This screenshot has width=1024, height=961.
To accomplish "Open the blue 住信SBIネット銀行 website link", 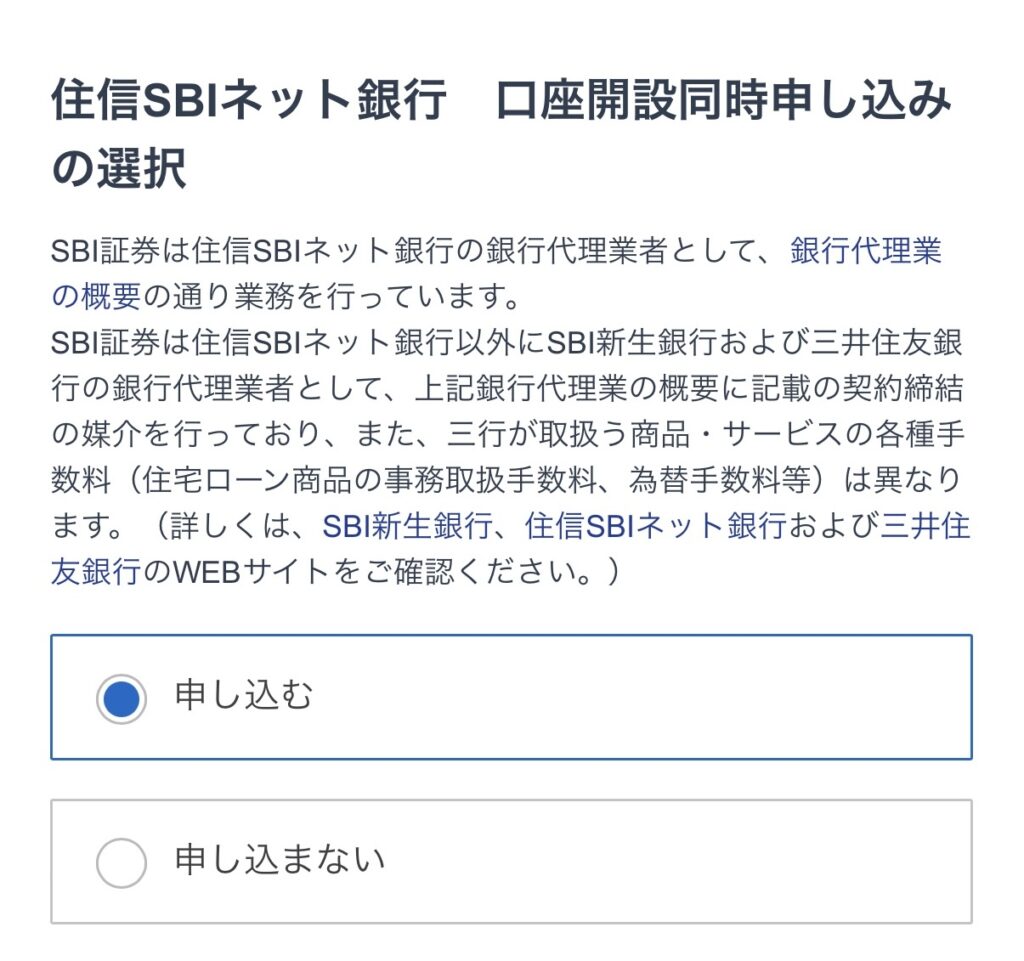I will tap(655, 525).
